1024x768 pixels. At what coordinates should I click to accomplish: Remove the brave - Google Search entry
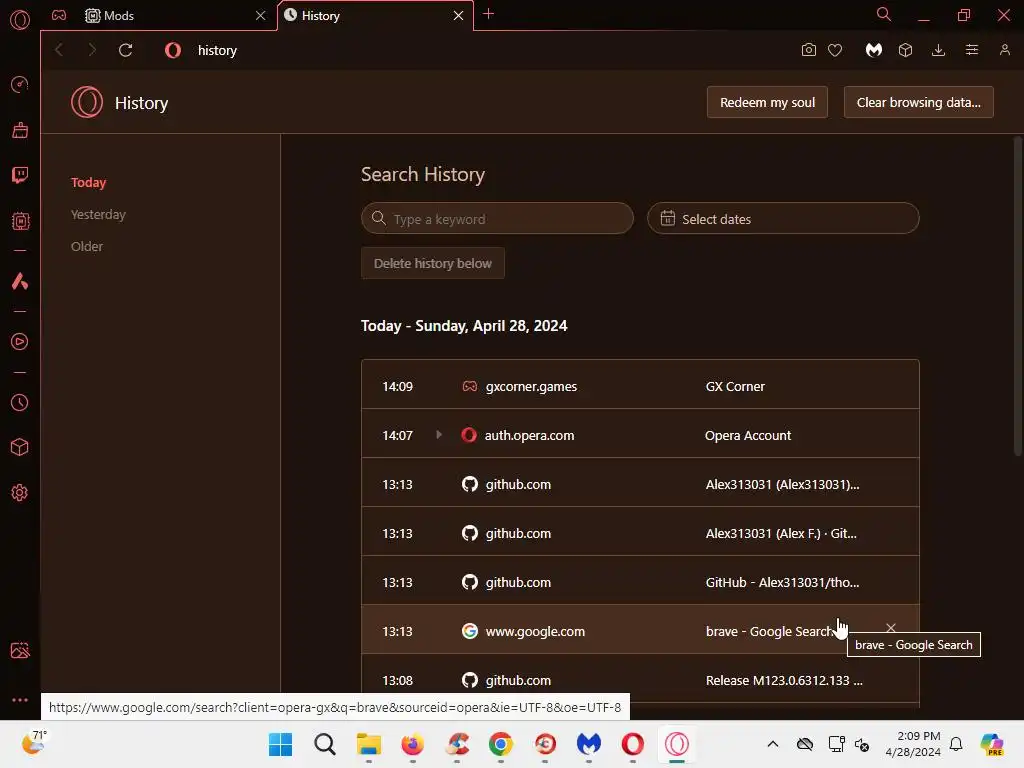pyautogui.click(x=891, y=628)
